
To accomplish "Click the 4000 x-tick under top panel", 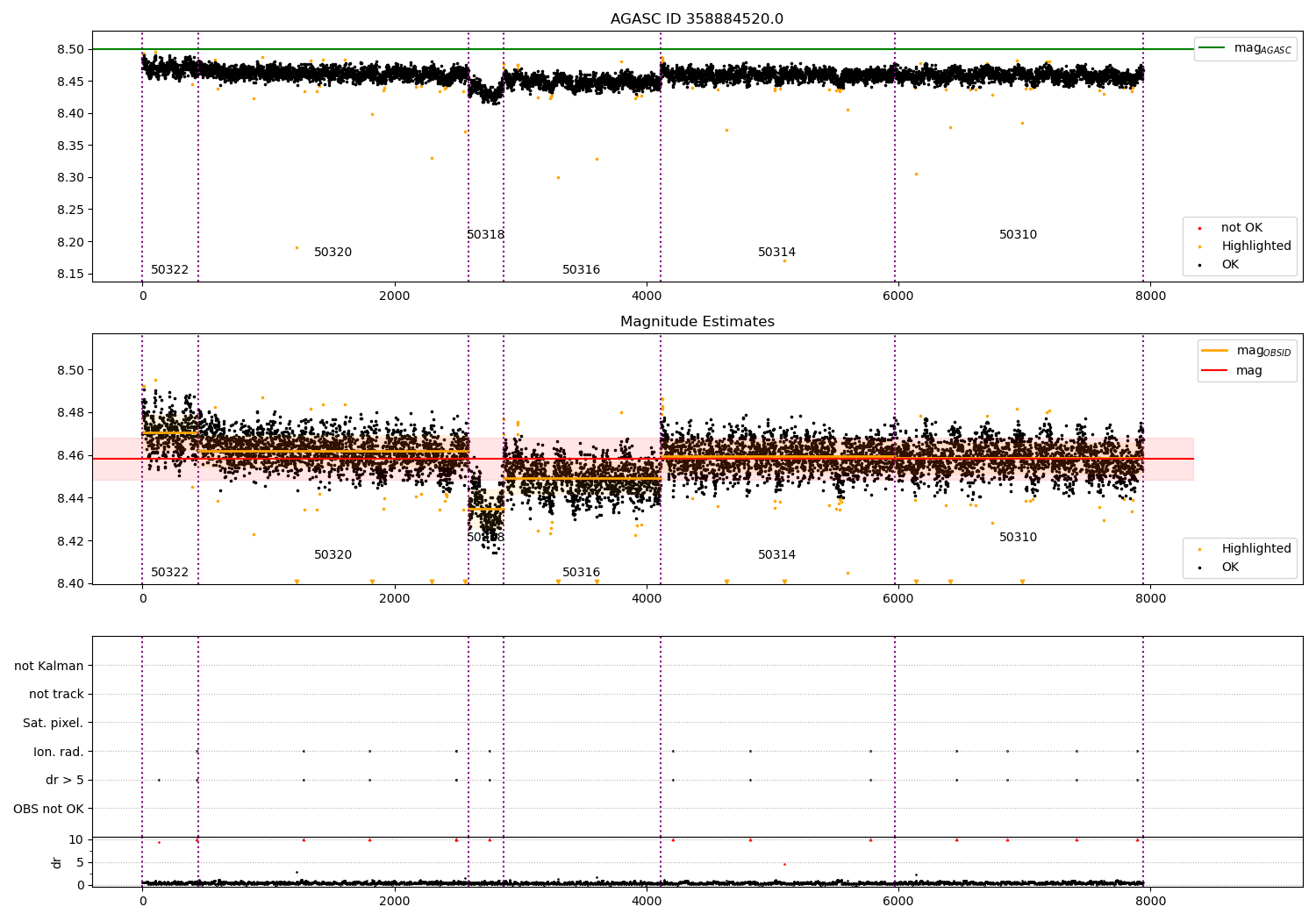I will 647,296.
